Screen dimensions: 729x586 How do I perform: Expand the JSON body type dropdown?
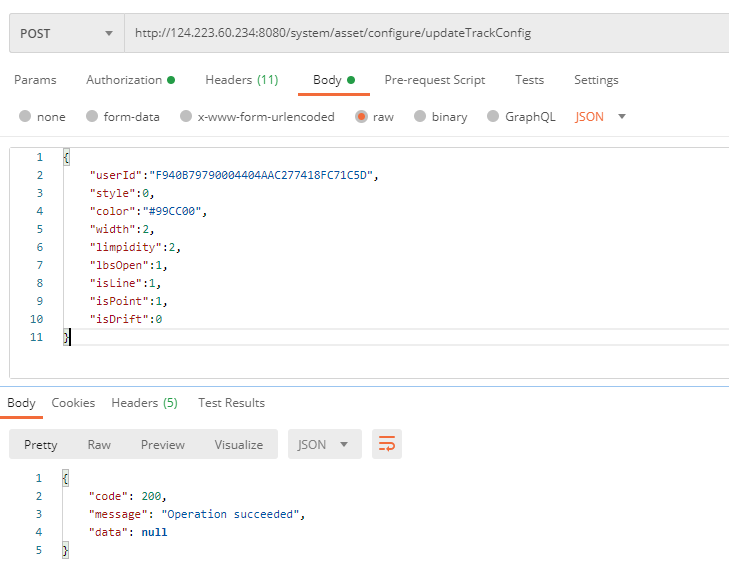click(601, 117)
